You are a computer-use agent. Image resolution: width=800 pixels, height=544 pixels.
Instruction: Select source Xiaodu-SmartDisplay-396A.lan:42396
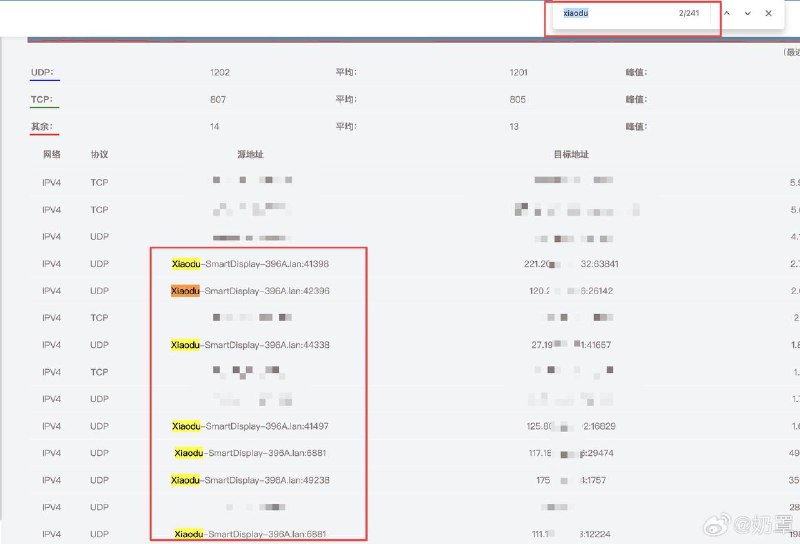point(251,291)
